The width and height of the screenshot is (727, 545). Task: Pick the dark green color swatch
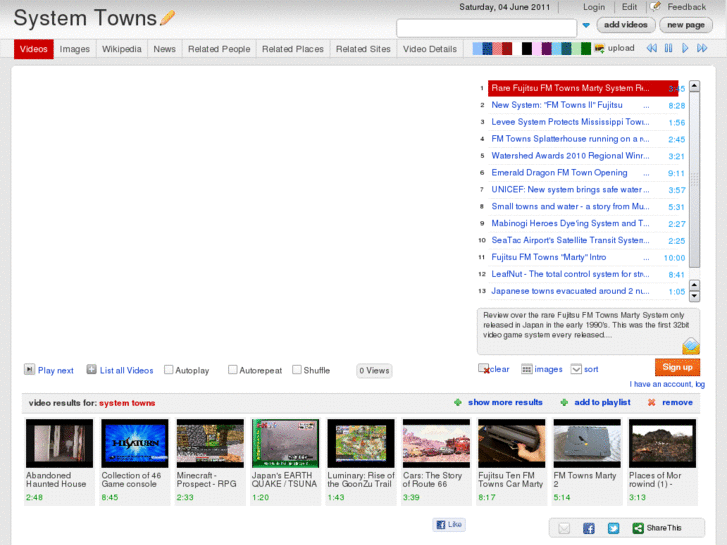point(586,48)
